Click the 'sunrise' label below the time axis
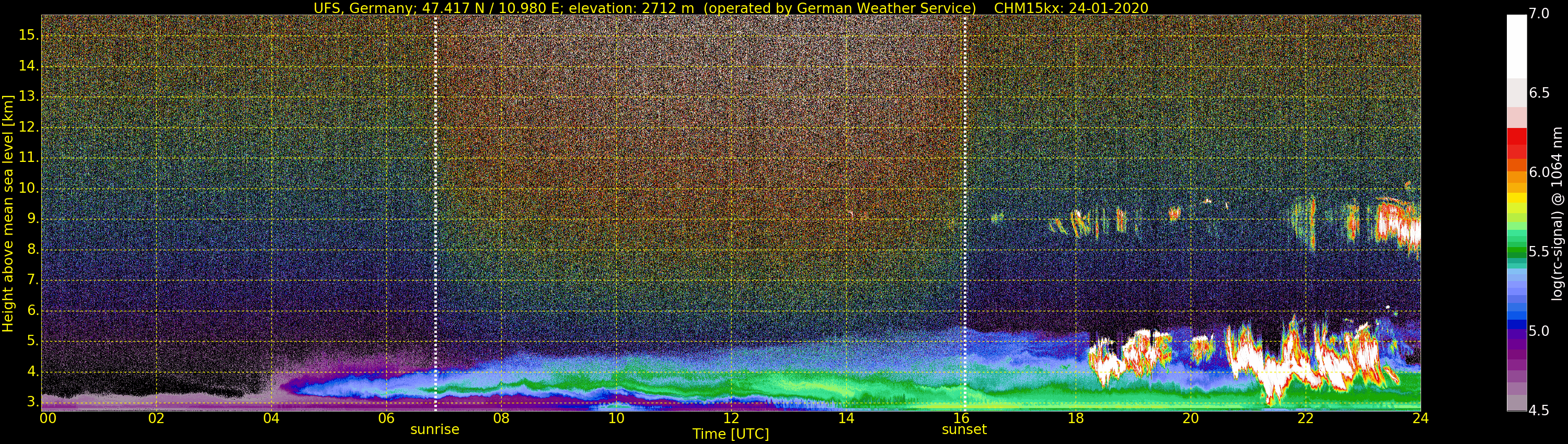 435,429
